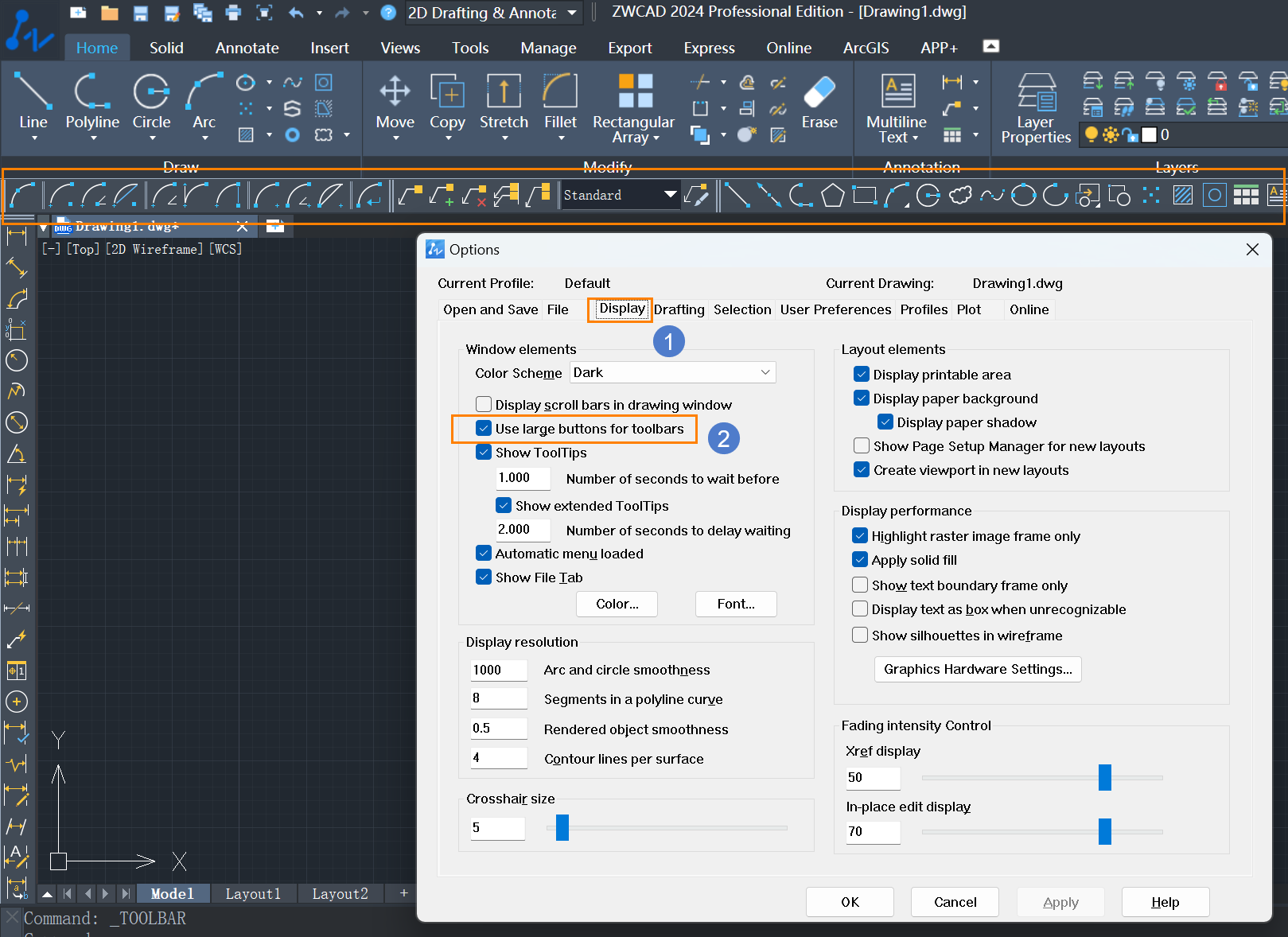Click the Erase tool
The width and height of the screenshot is (1288, 937).
click(x=819, y=100)
